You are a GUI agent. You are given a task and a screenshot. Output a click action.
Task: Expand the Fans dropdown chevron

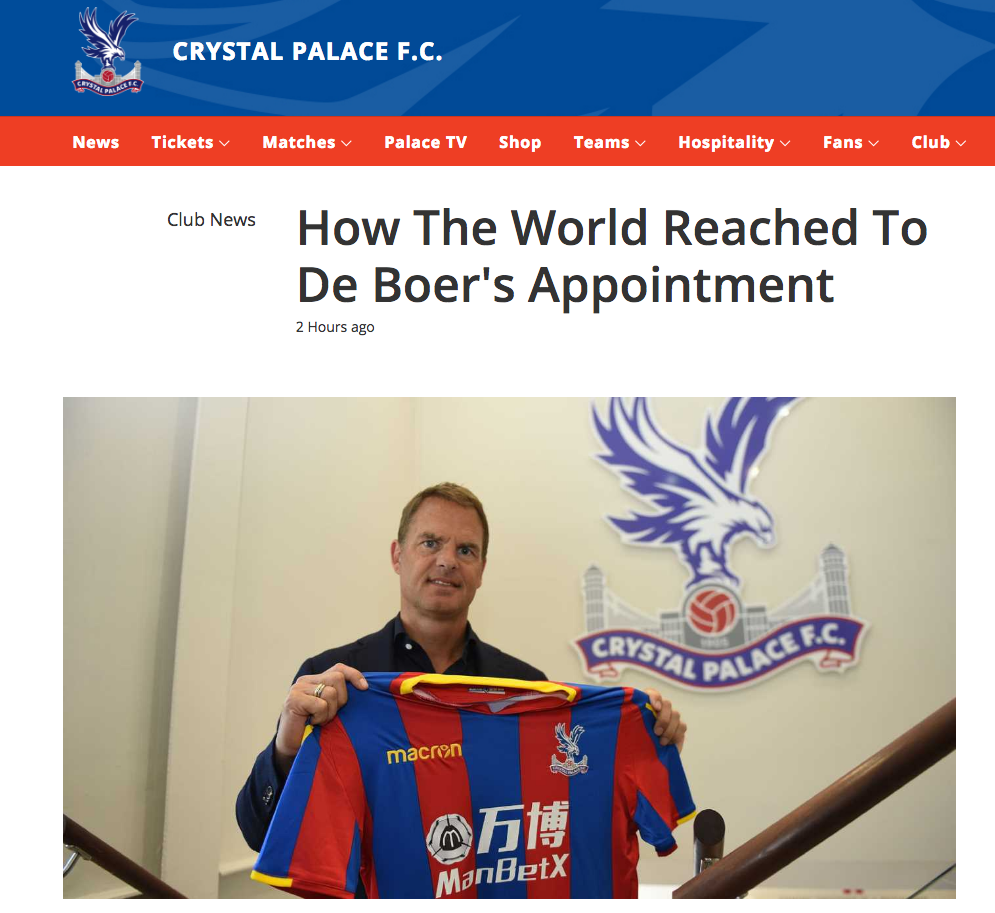[874, 143]
